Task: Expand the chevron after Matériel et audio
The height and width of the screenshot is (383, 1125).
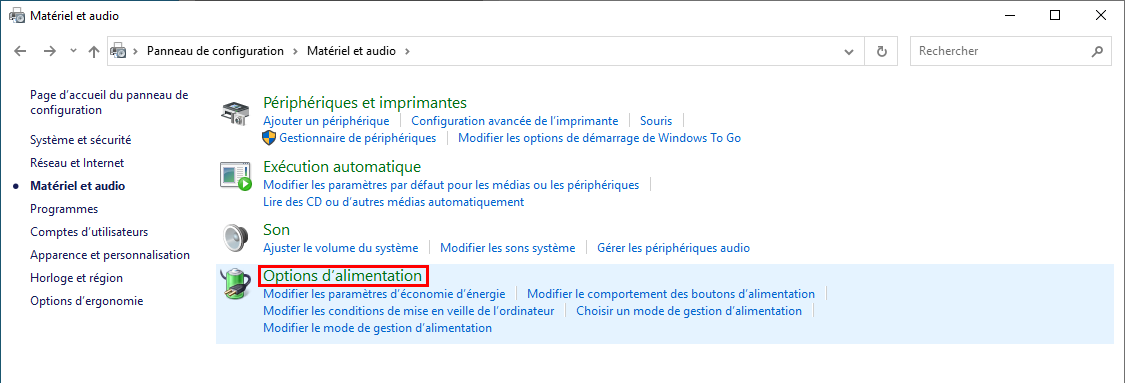Action: (x=408, y=51)
